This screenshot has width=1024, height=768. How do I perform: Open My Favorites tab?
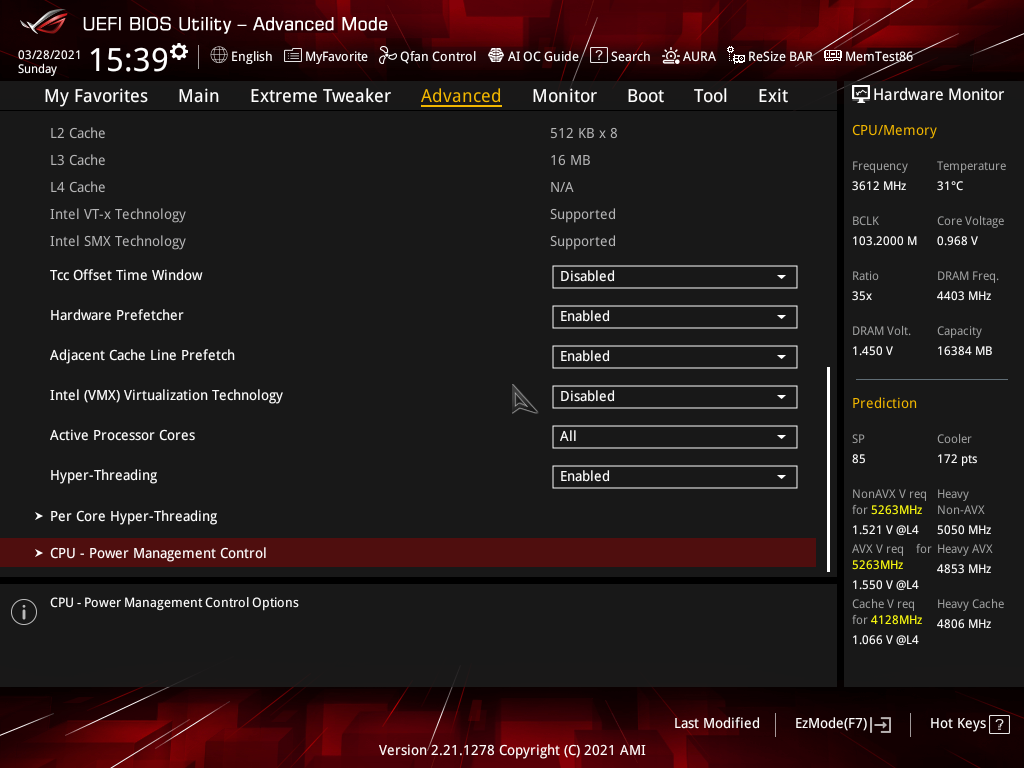[96, 96]
